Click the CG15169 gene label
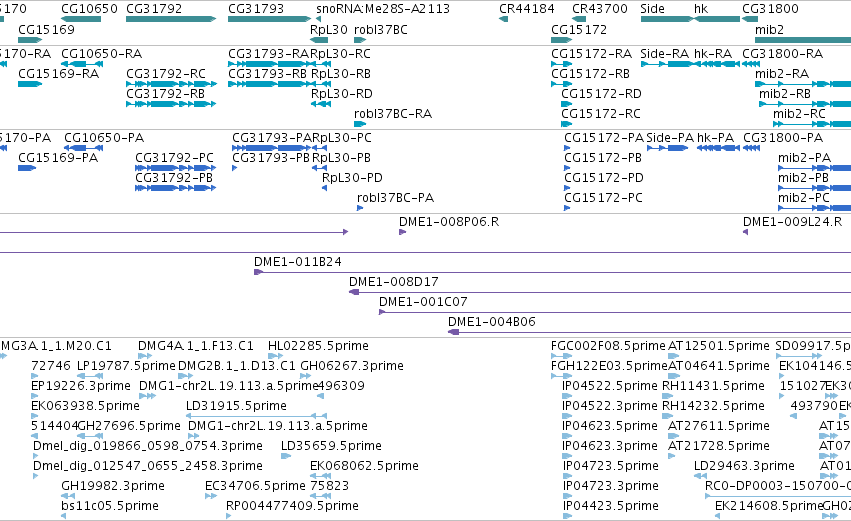 pyautogui.click(x=46, y=30)
